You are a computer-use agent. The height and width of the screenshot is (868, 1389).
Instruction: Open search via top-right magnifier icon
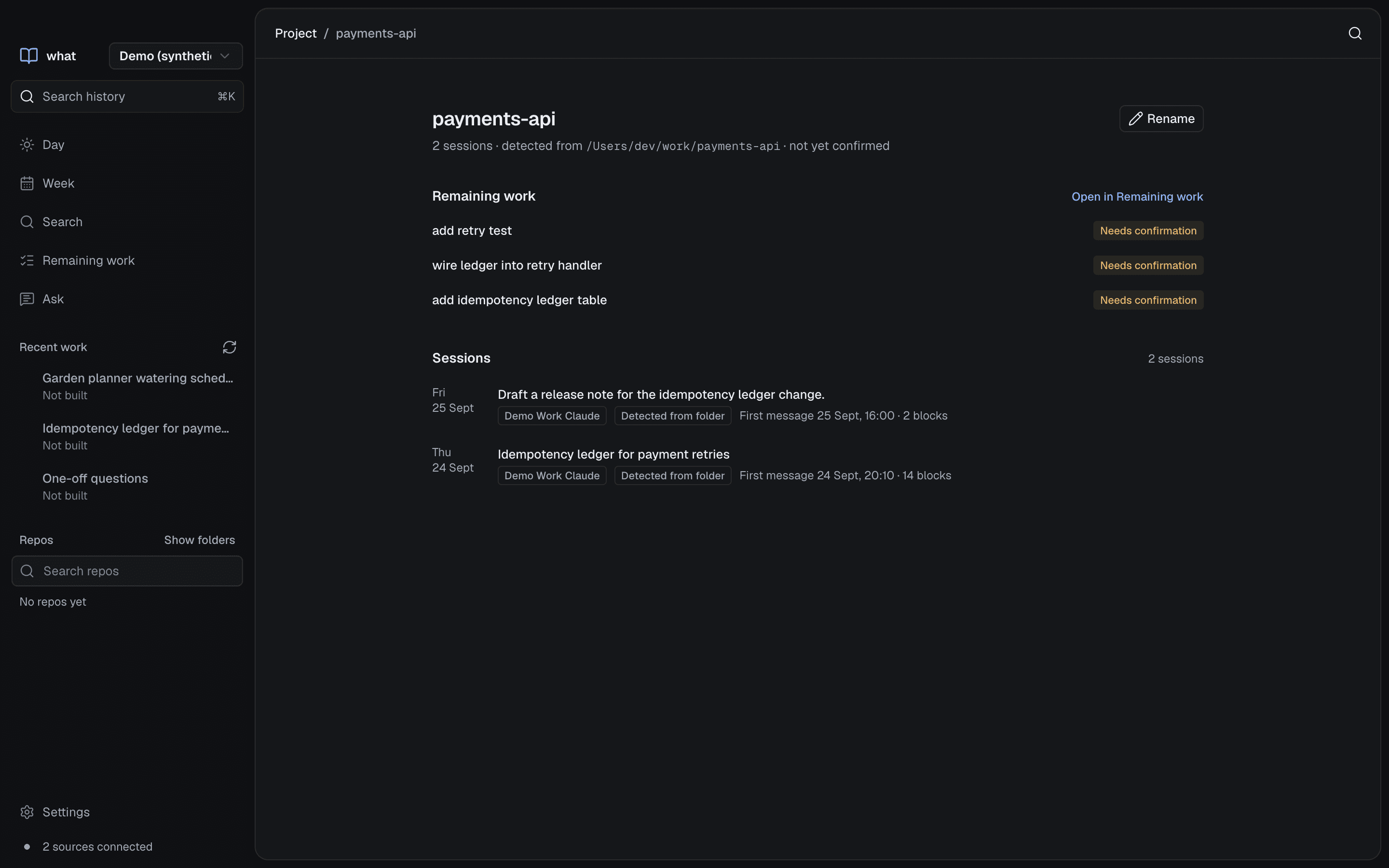click(1355, 33)
